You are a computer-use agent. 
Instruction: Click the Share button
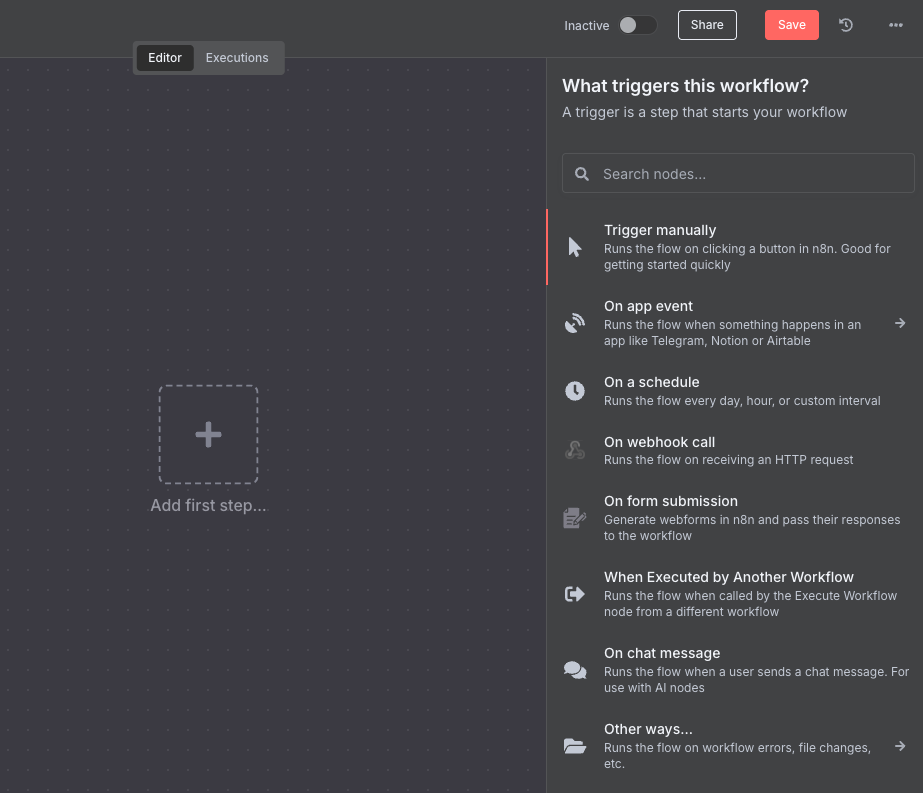[x=707, y=25]
